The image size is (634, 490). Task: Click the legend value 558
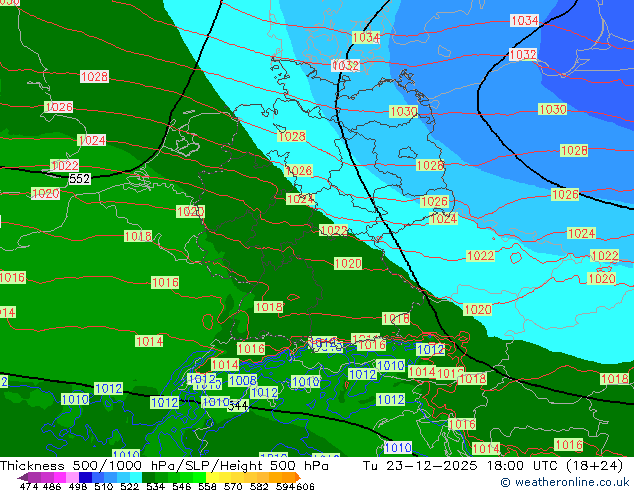point(207,486)
